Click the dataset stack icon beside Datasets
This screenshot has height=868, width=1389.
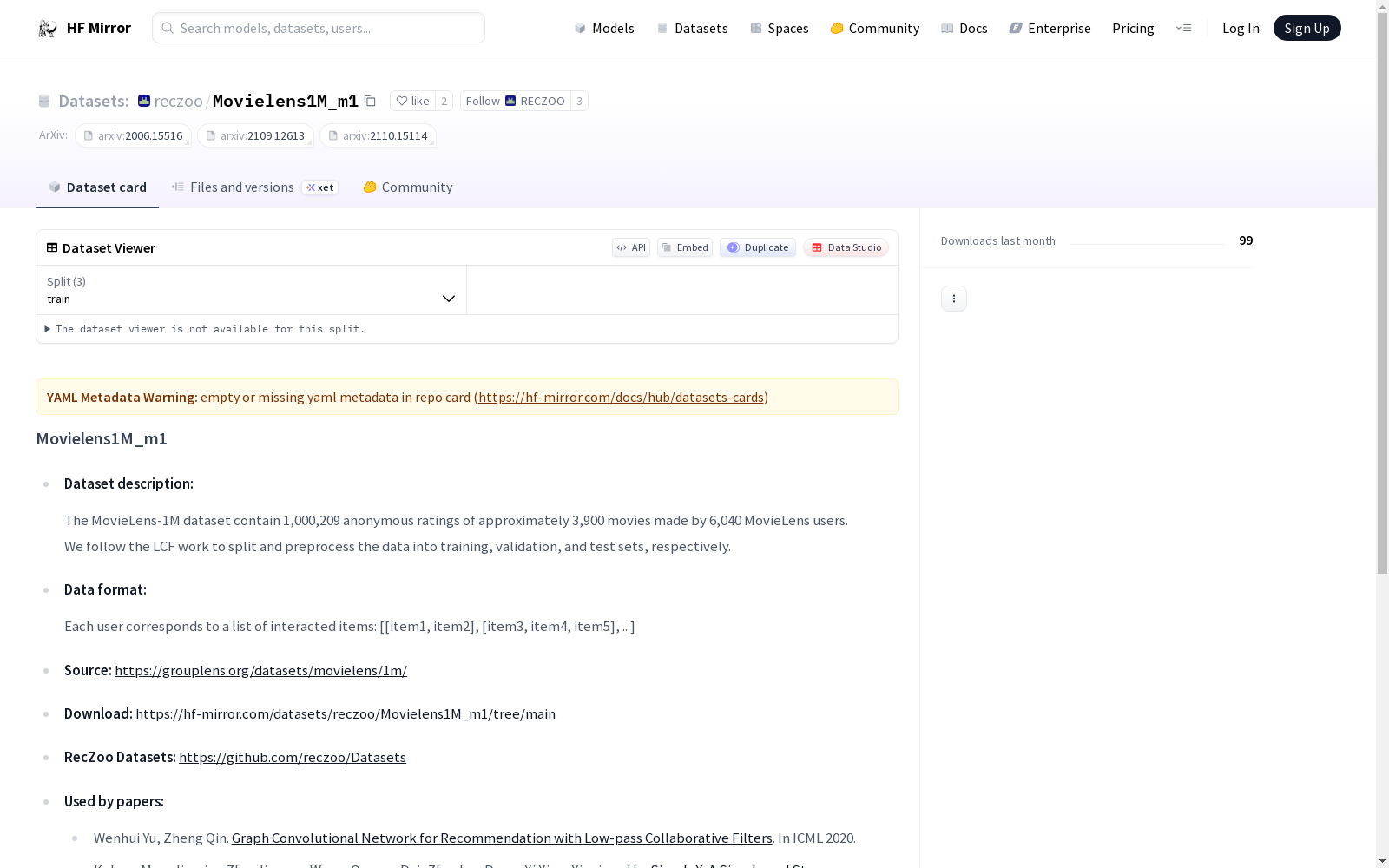point(44,101)
